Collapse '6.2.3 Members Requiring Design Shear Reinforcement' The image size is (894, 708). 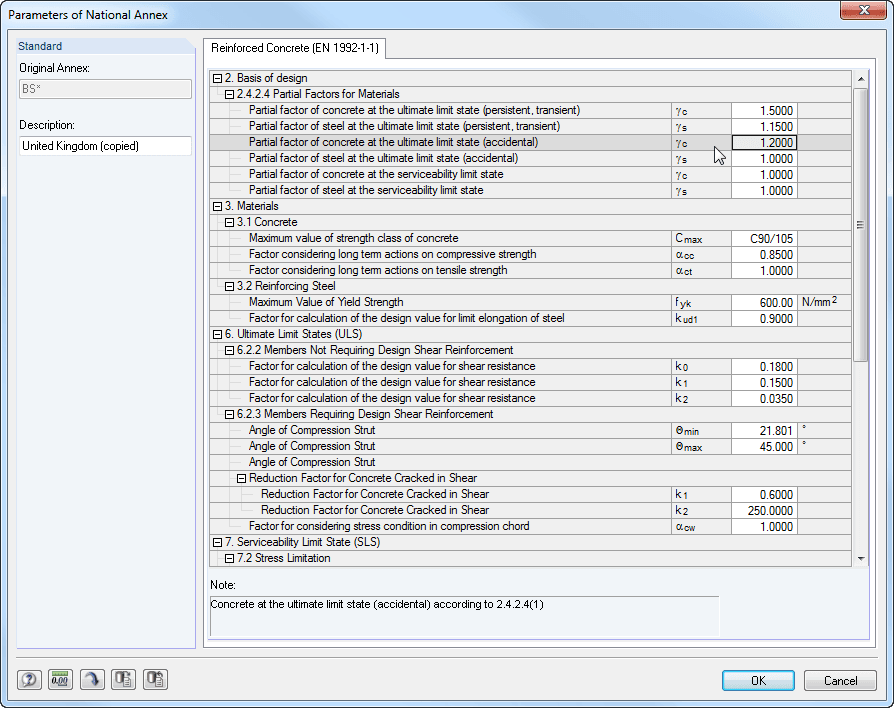coord(229,414)
